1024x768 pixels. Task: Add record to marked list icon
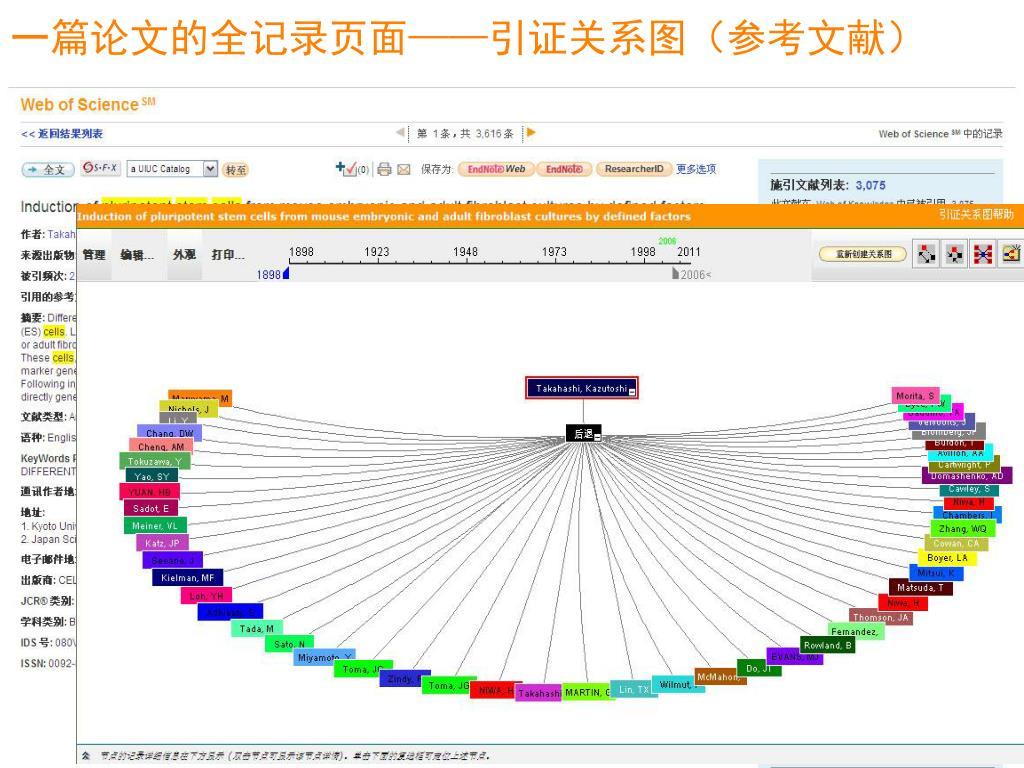pyautogui.click(x=347, y=168)
